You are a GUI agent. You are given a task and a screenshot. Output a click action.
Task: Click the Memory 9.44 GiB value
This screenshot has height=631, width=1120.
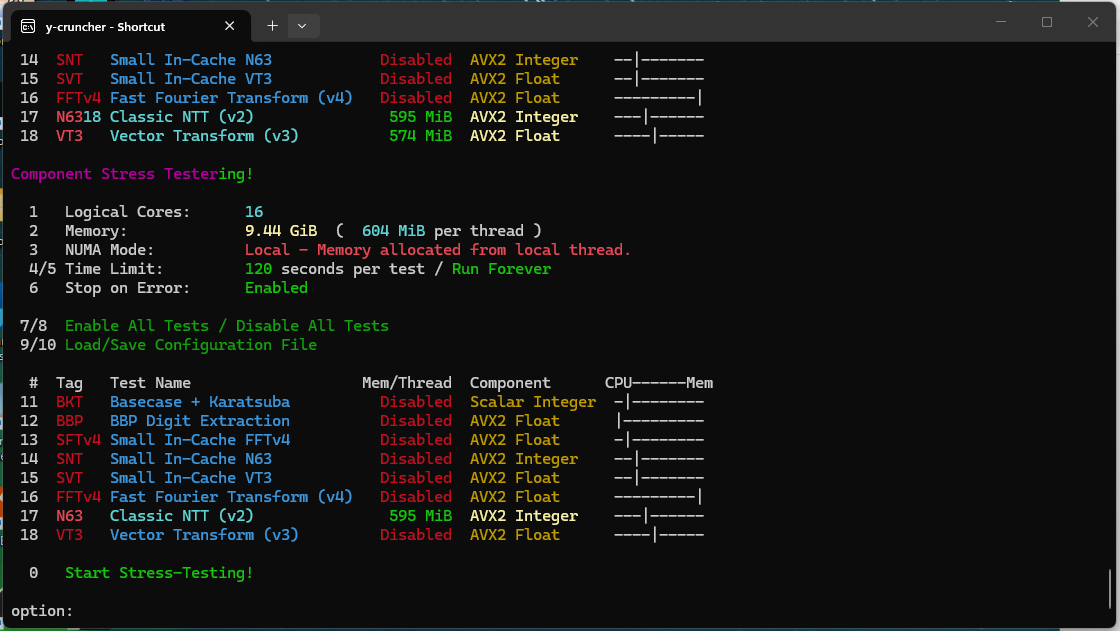(281, 231)
